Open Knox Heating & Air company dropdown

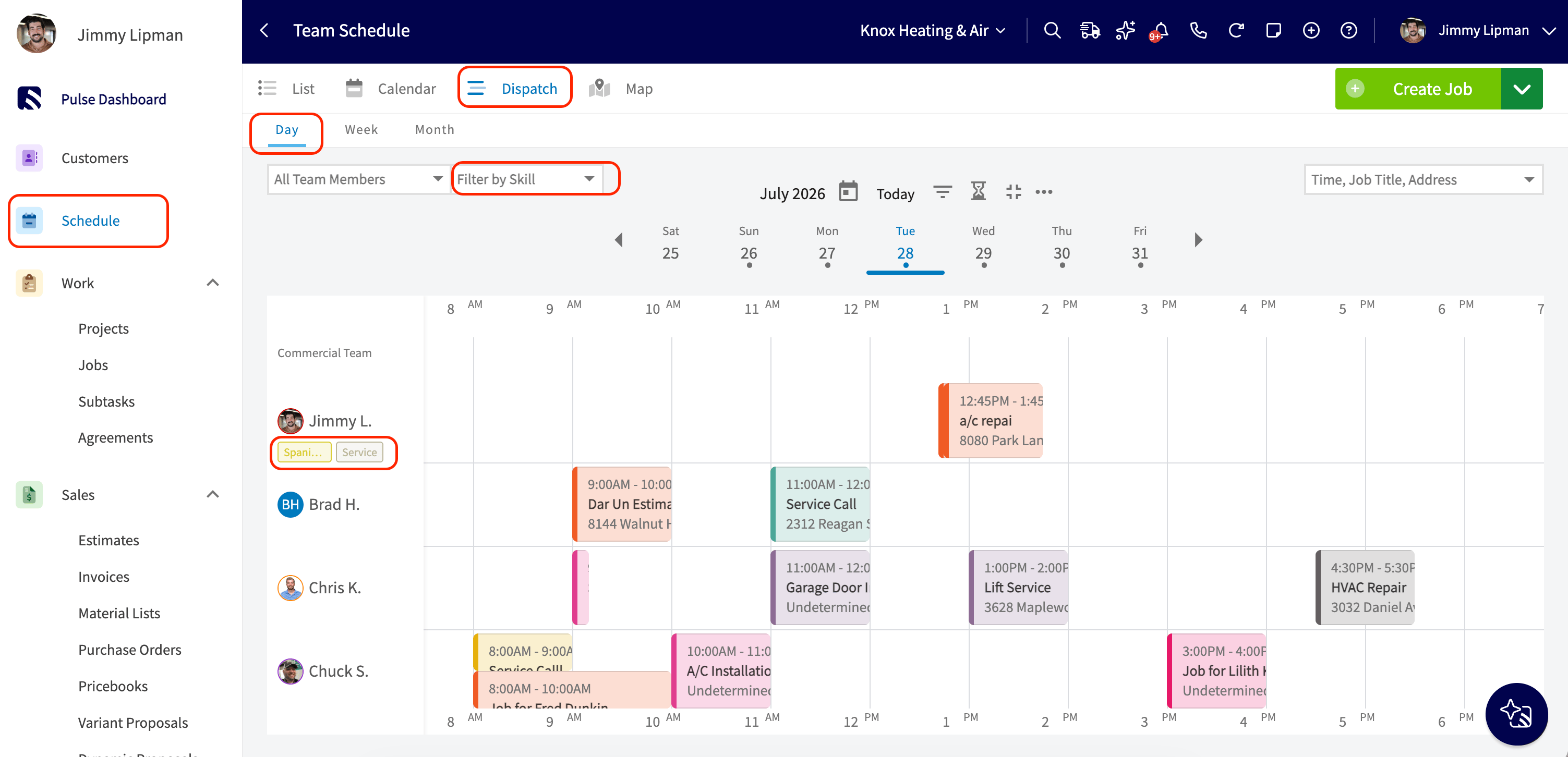coord(933,30)
